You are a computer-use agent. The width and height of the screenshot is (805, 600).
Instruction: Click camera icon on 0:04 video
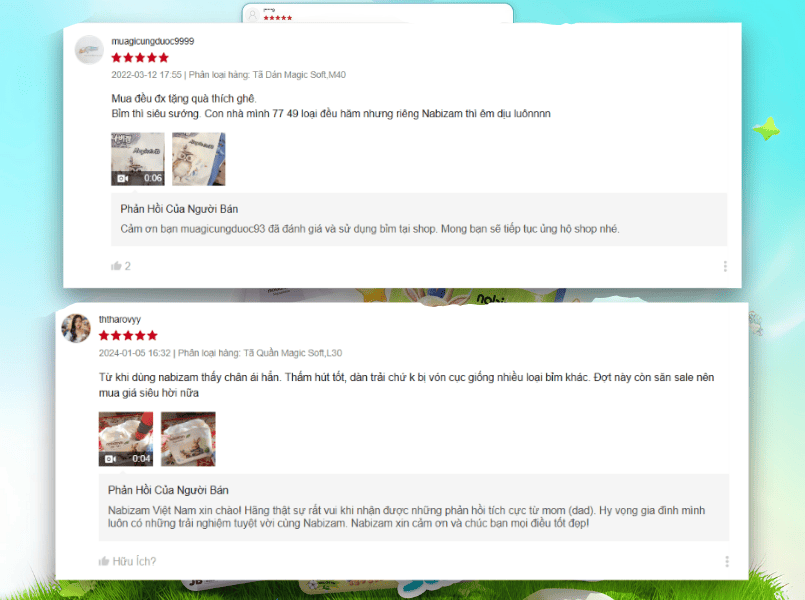[x=110, y=459]
